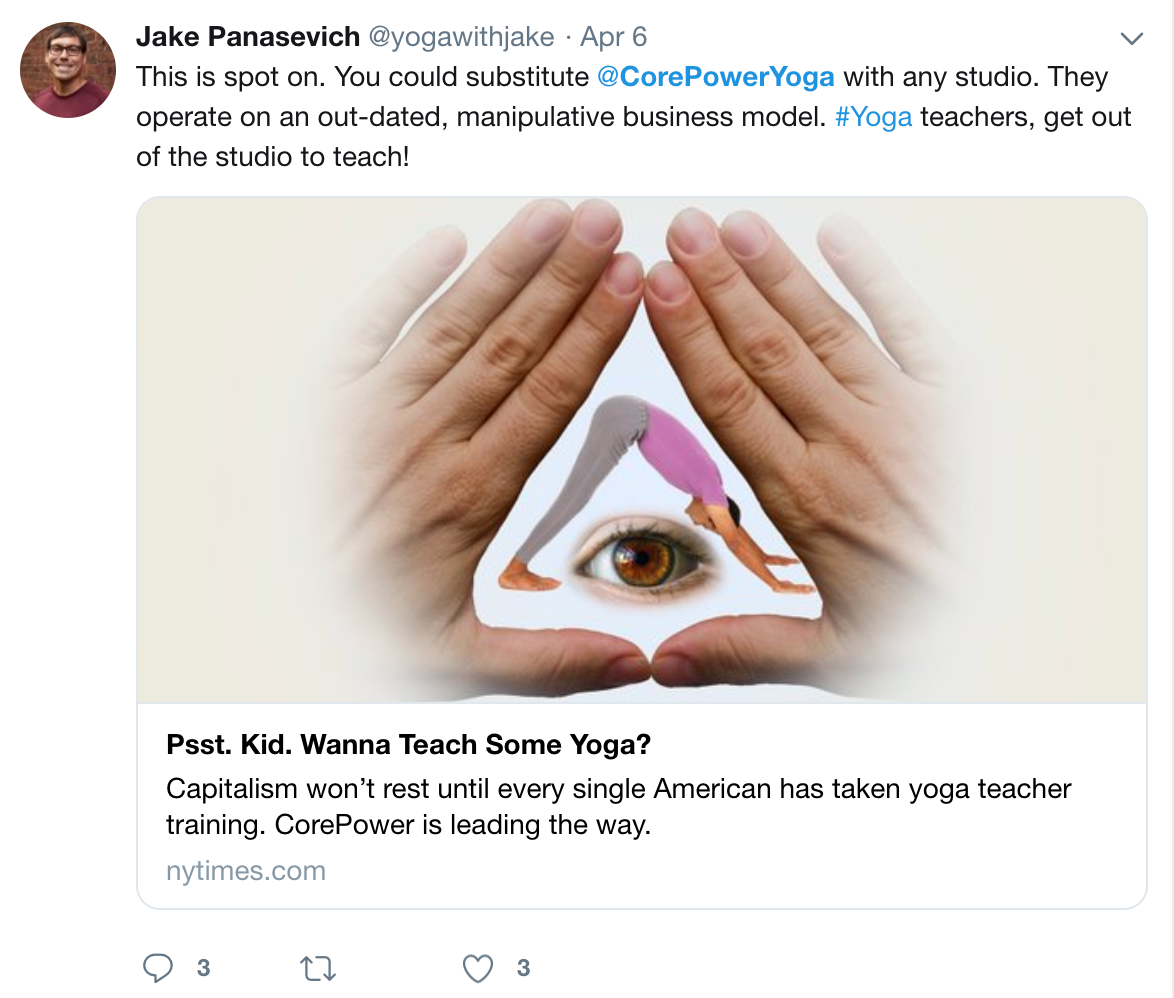
Task: Click the likes count number 3
Action: tap(523, 968)
